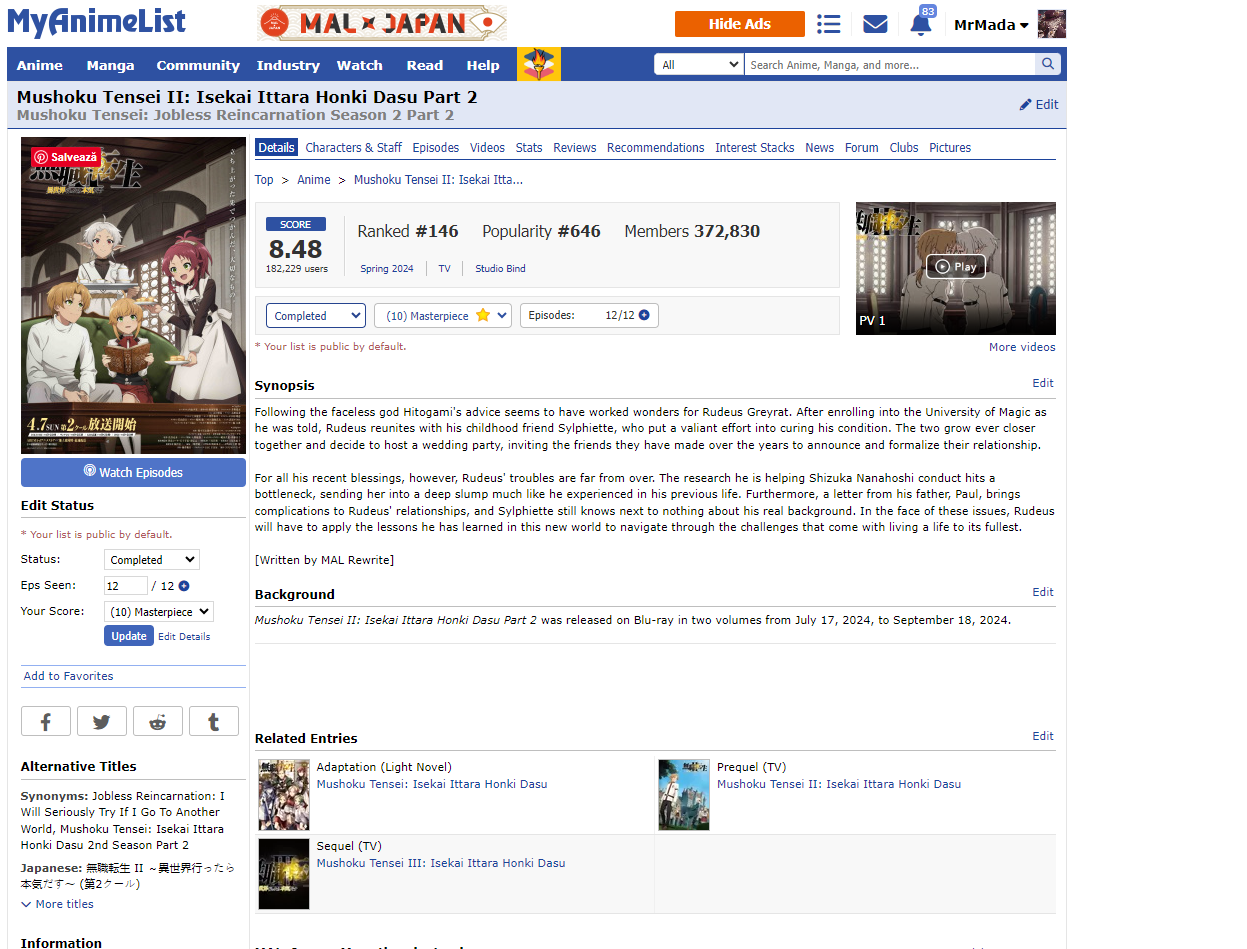
Task: Increment Eps Seen plus icon in Edit Status
Action: [184, 586]
